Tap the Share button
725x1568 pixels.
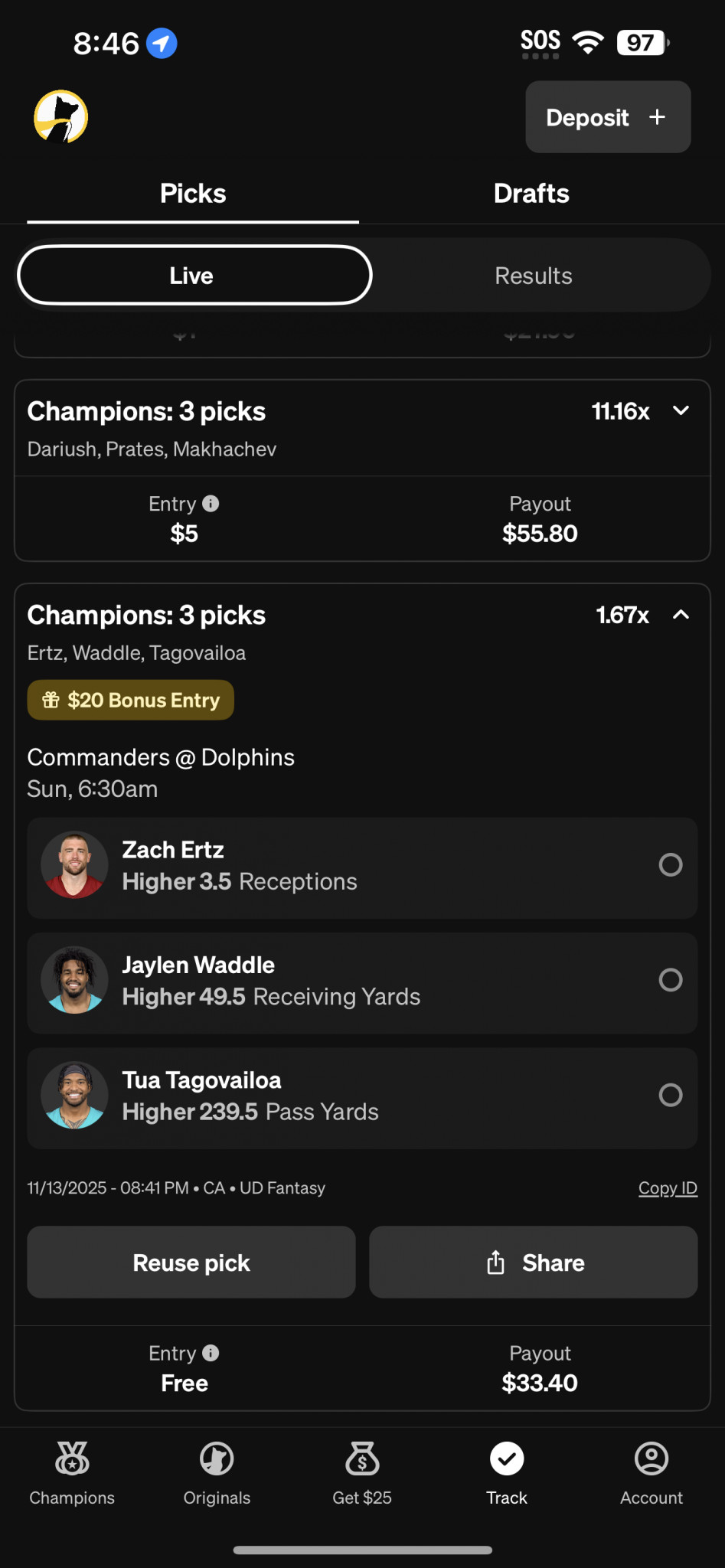click(x=534, y=1263)
